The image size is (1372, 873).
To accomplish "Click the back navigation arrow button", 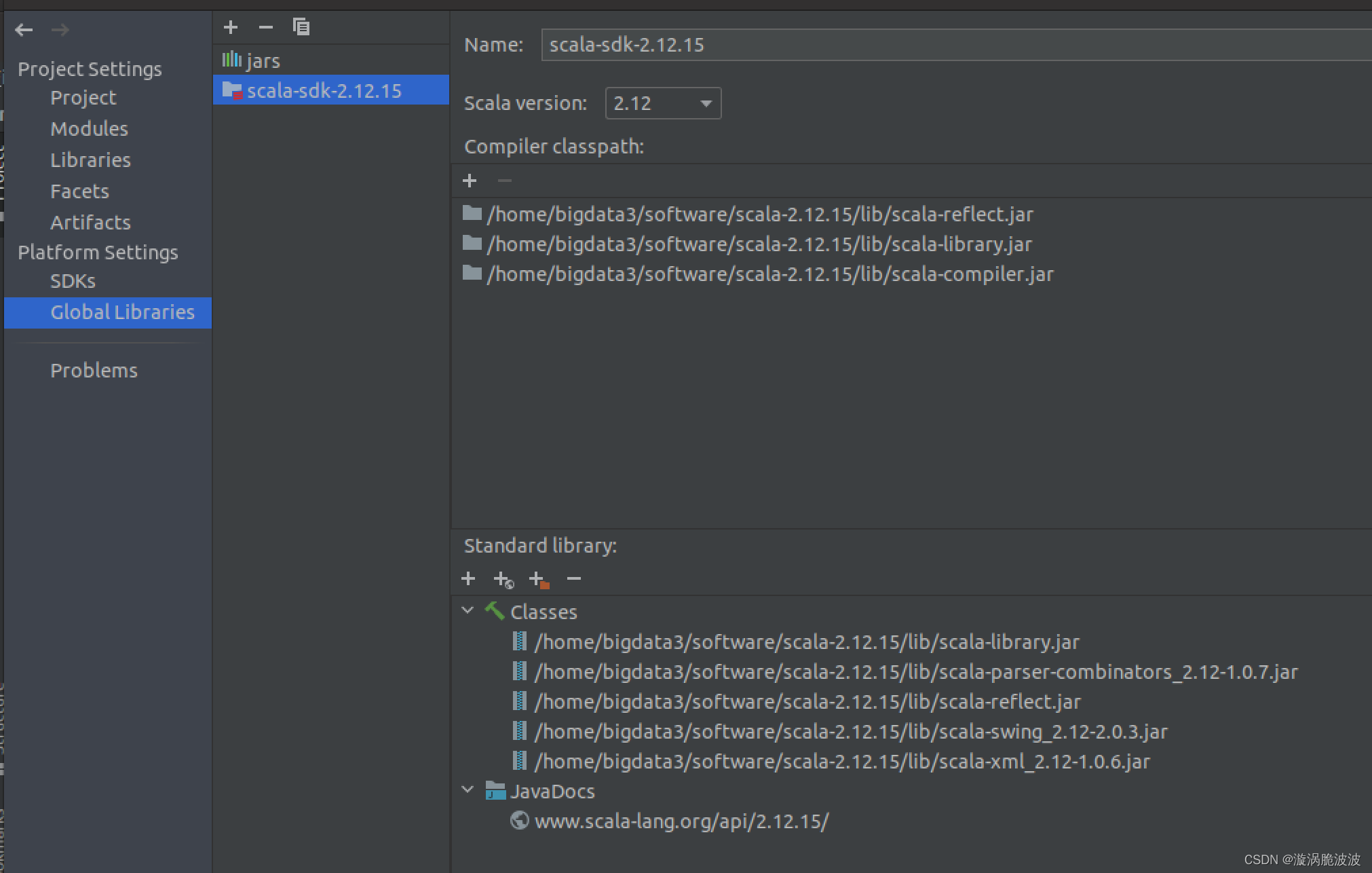I will click(x=24, y=29).
